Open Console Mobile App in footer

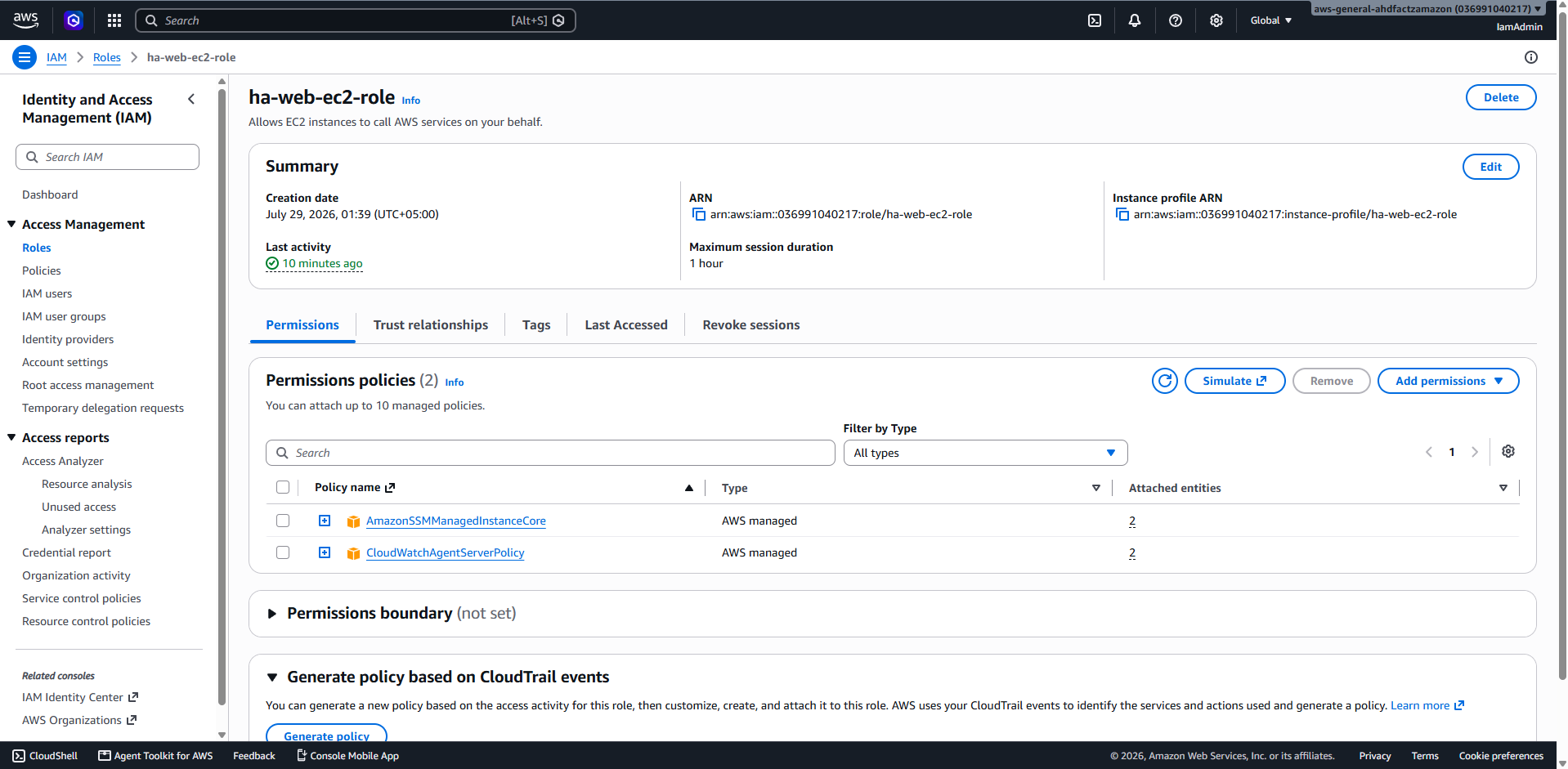coord(347,756)
